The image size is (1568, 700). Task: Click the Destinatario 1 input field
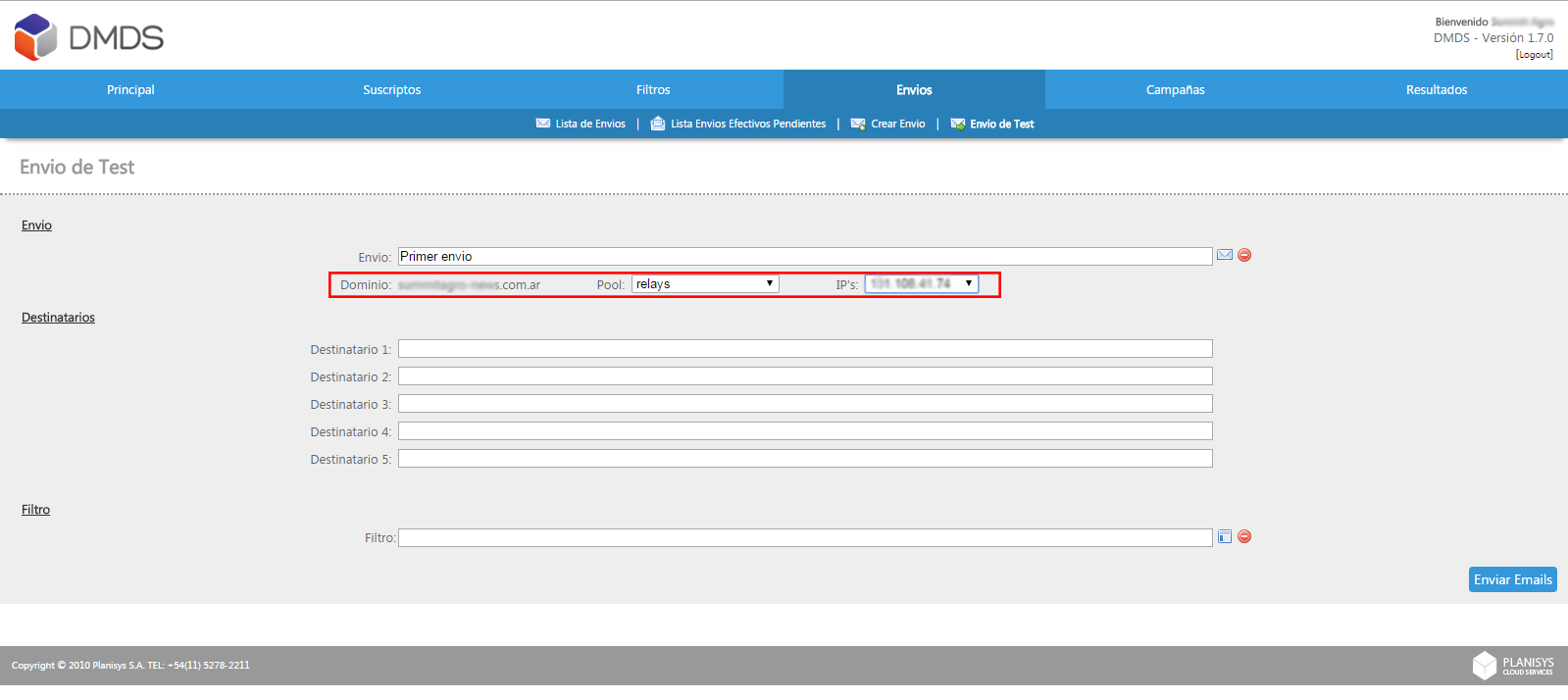pyautogui.click(x=805, y=349)
